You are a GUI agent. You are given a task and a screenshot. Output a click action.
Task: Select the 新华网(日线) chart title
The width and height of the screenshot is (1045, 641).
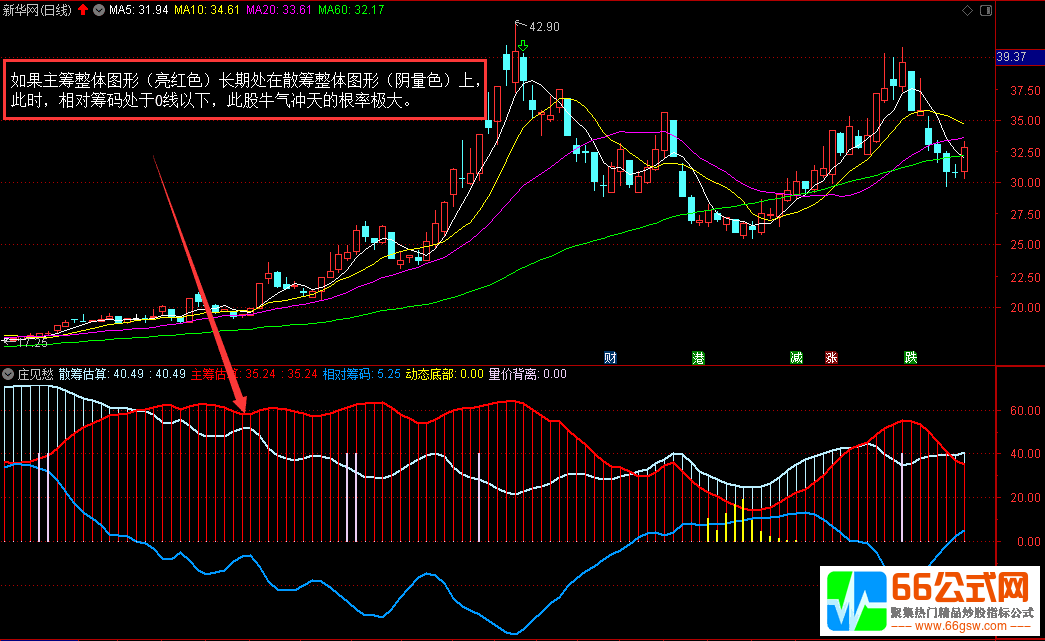pyautogui.click(x=37, y=10)
